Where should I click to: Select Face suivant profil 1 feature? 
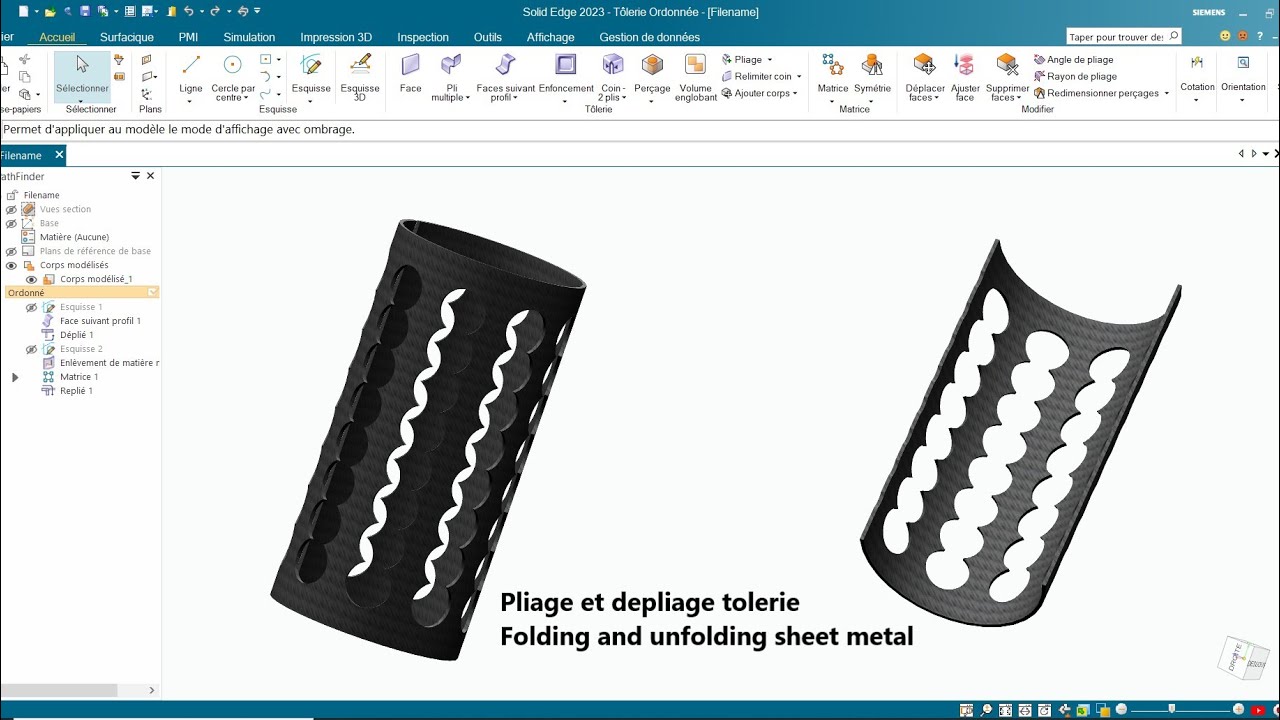[x=100, y=321]
